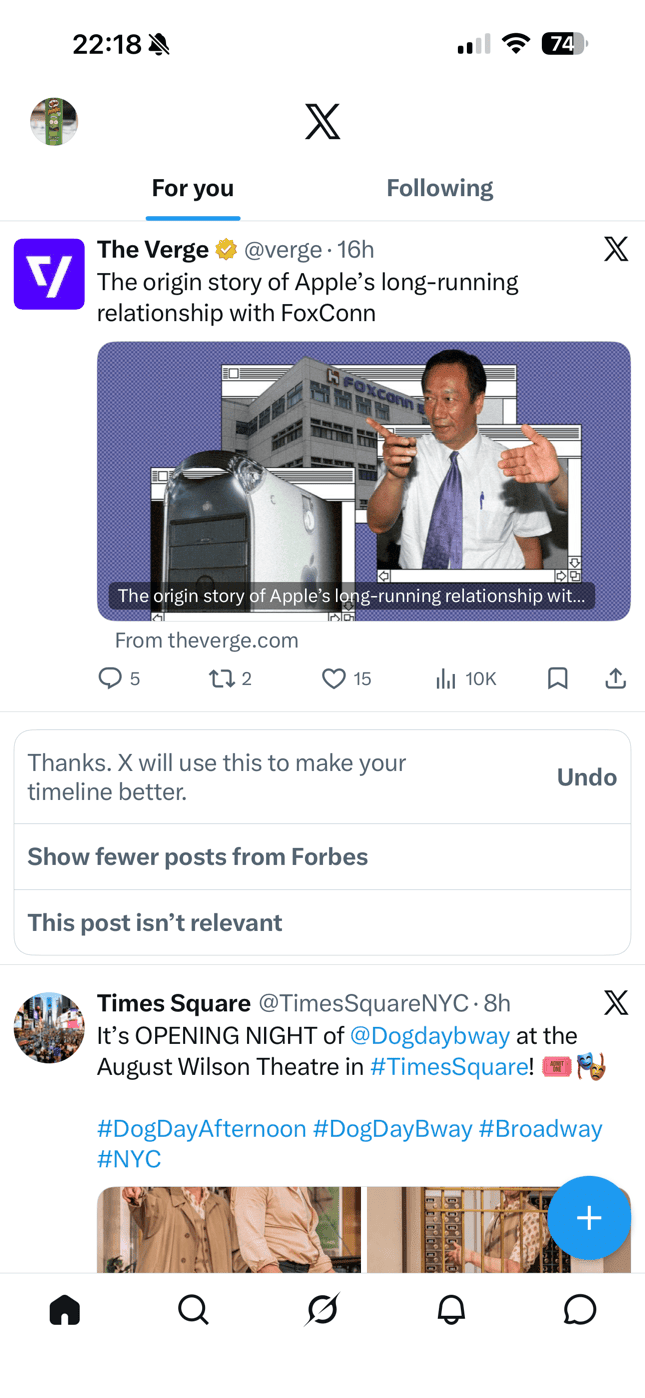This screenshot has width=645, height=1398.
Task: Open the Home feed icon
Action: pos(64,1310)
